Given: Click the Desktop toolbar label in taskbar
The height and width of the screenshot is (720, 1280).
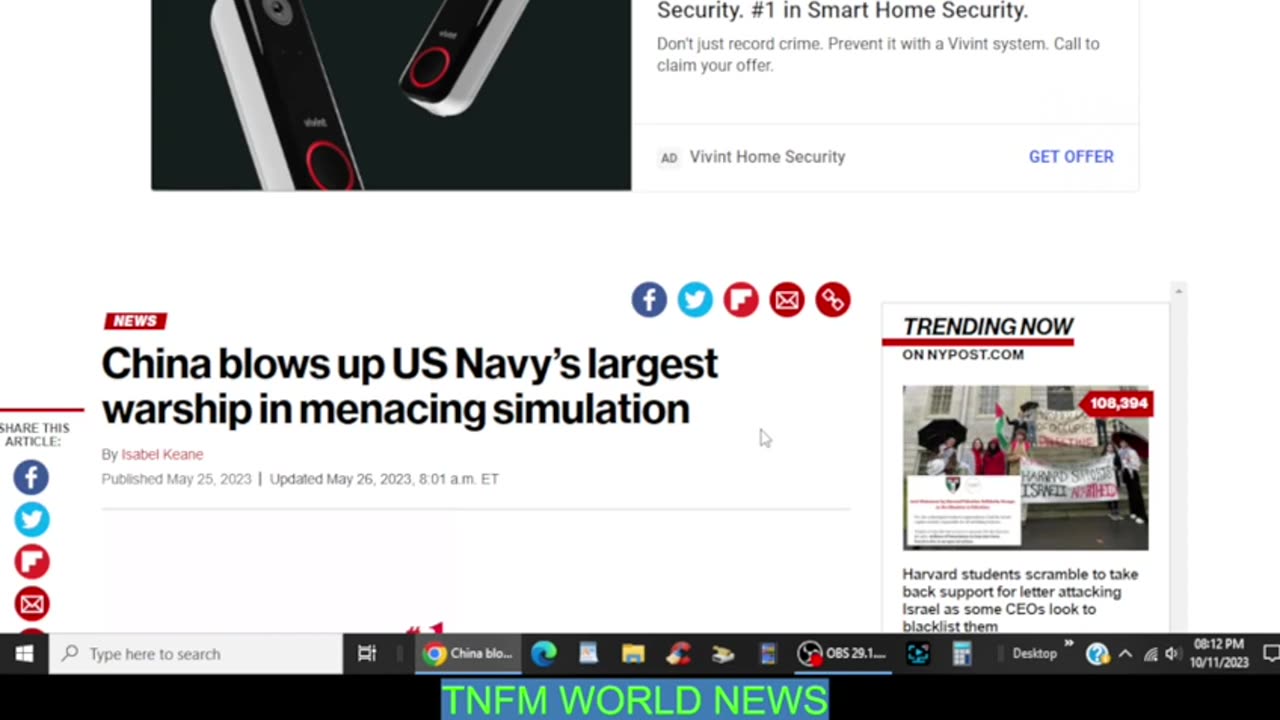Looking at the screenshot, I should [1034, 654].
